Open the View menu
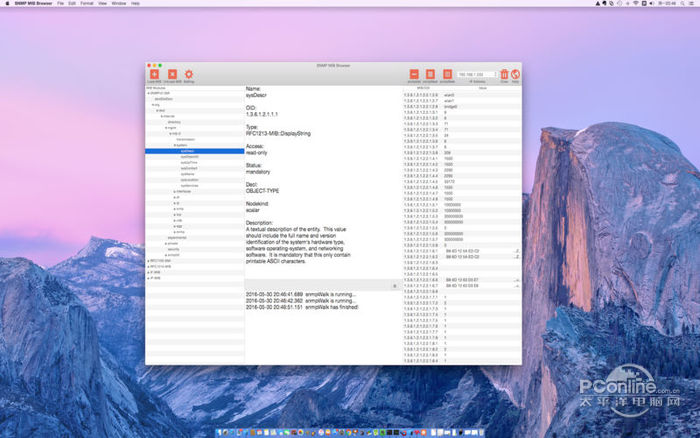This screenshot has width=700, height=438. (102, 3)
